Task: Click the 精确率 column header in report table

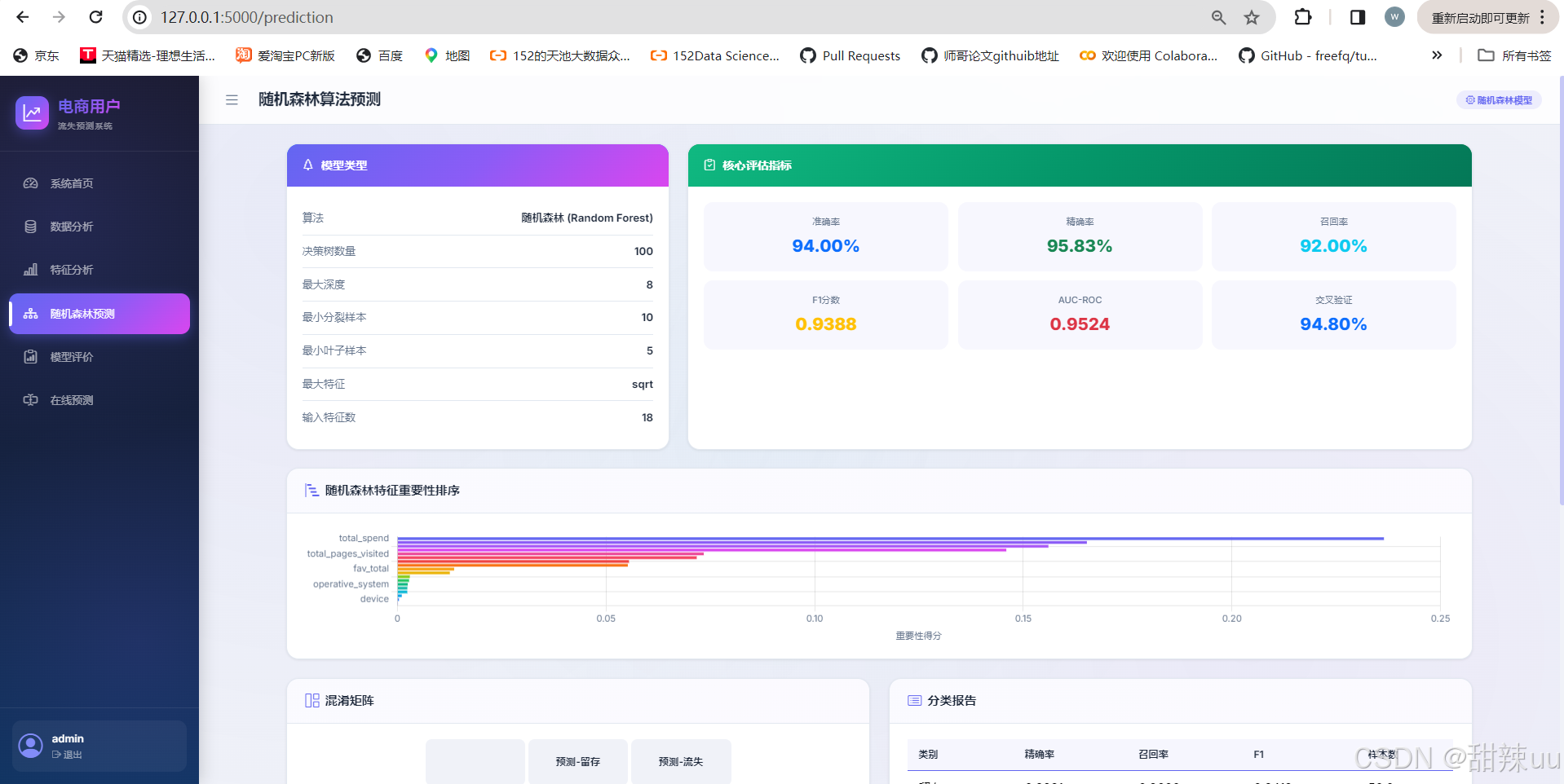Action: (1040, 755)
